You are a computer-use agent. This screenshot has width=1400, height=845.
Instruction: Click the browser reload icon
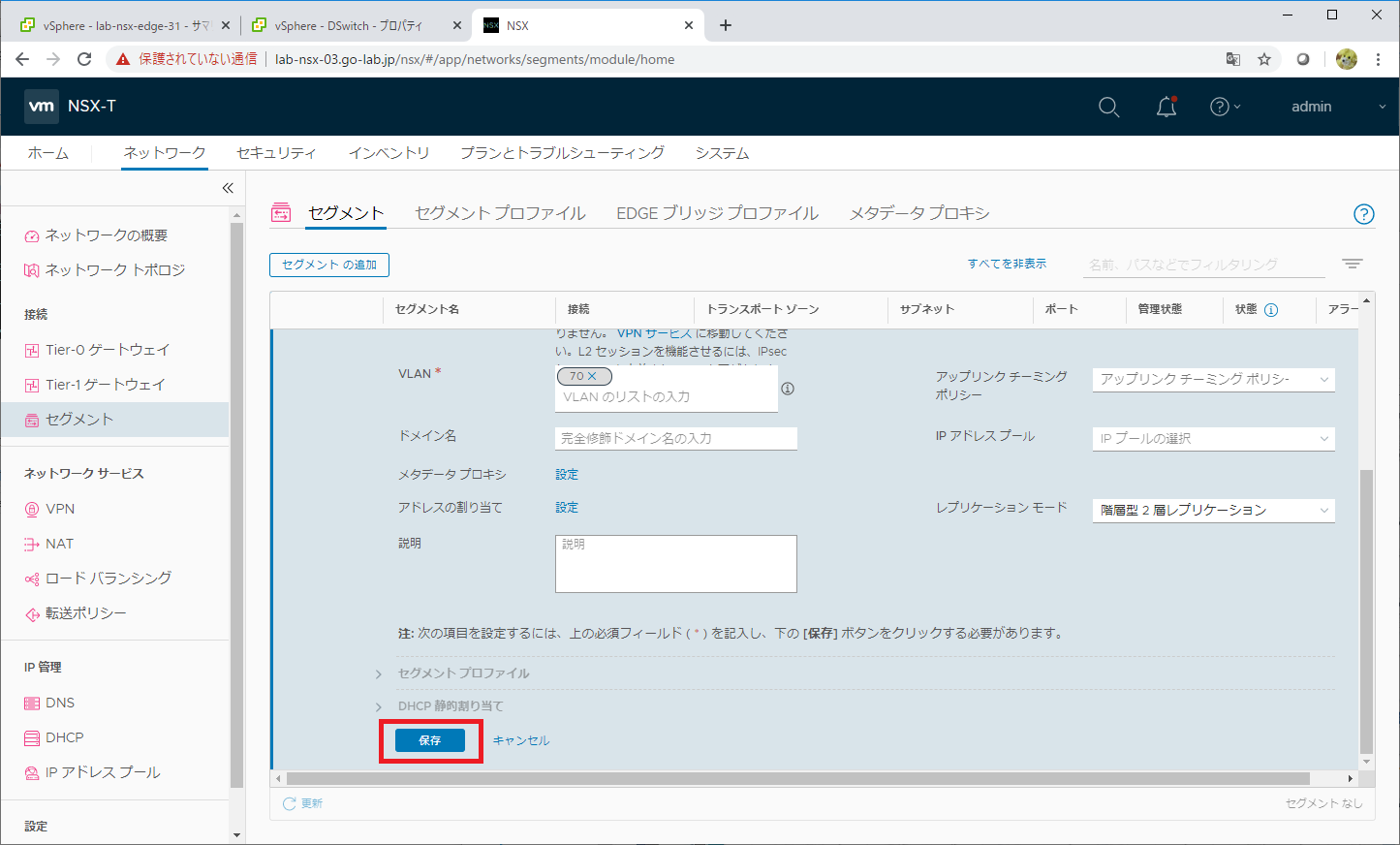[84, 59]
